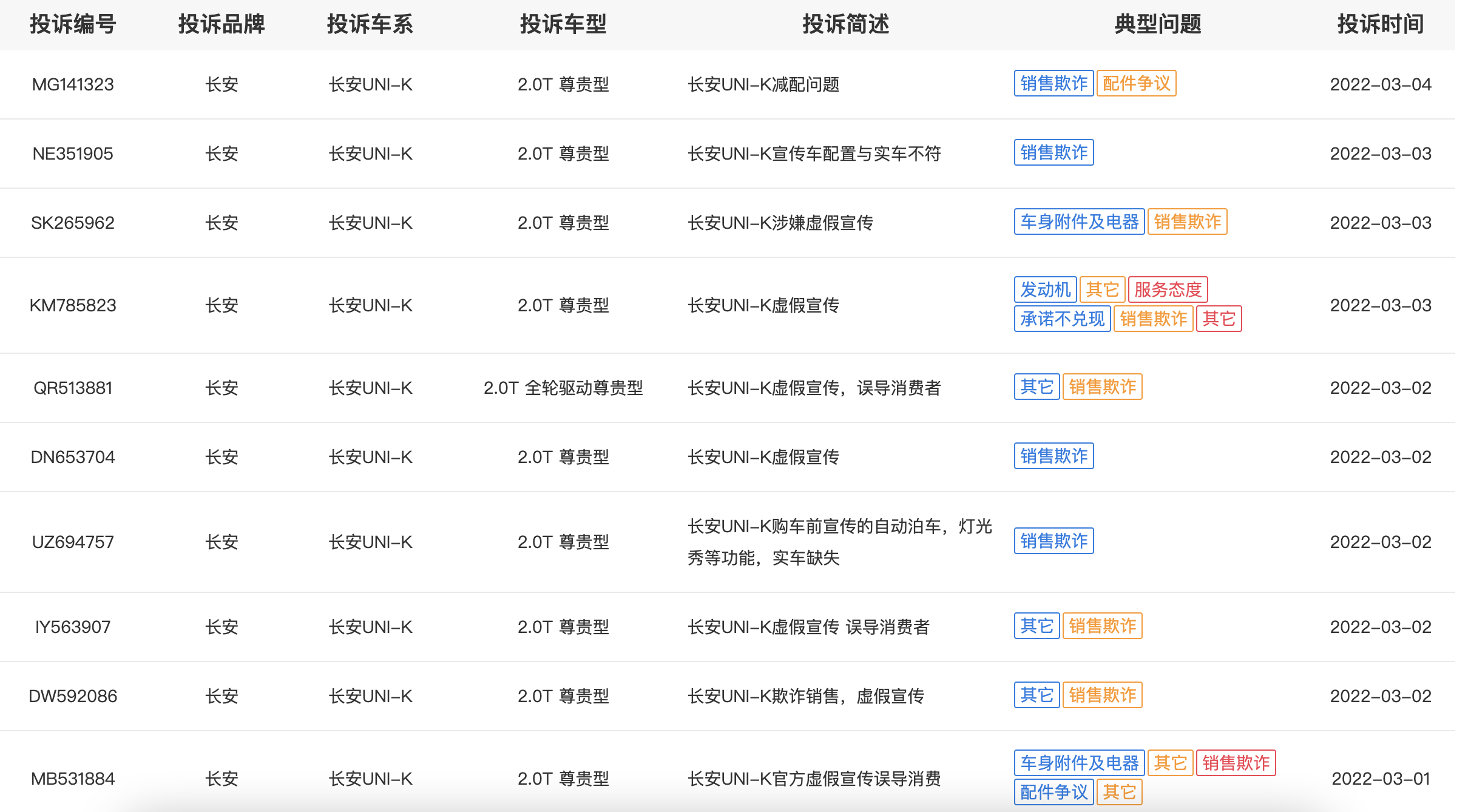Image resolution: width=1471 pixels, height=812 pixels.
Task: Select the 投诉简述 column header
Action: pyautogui.click(x=846, y=24)
